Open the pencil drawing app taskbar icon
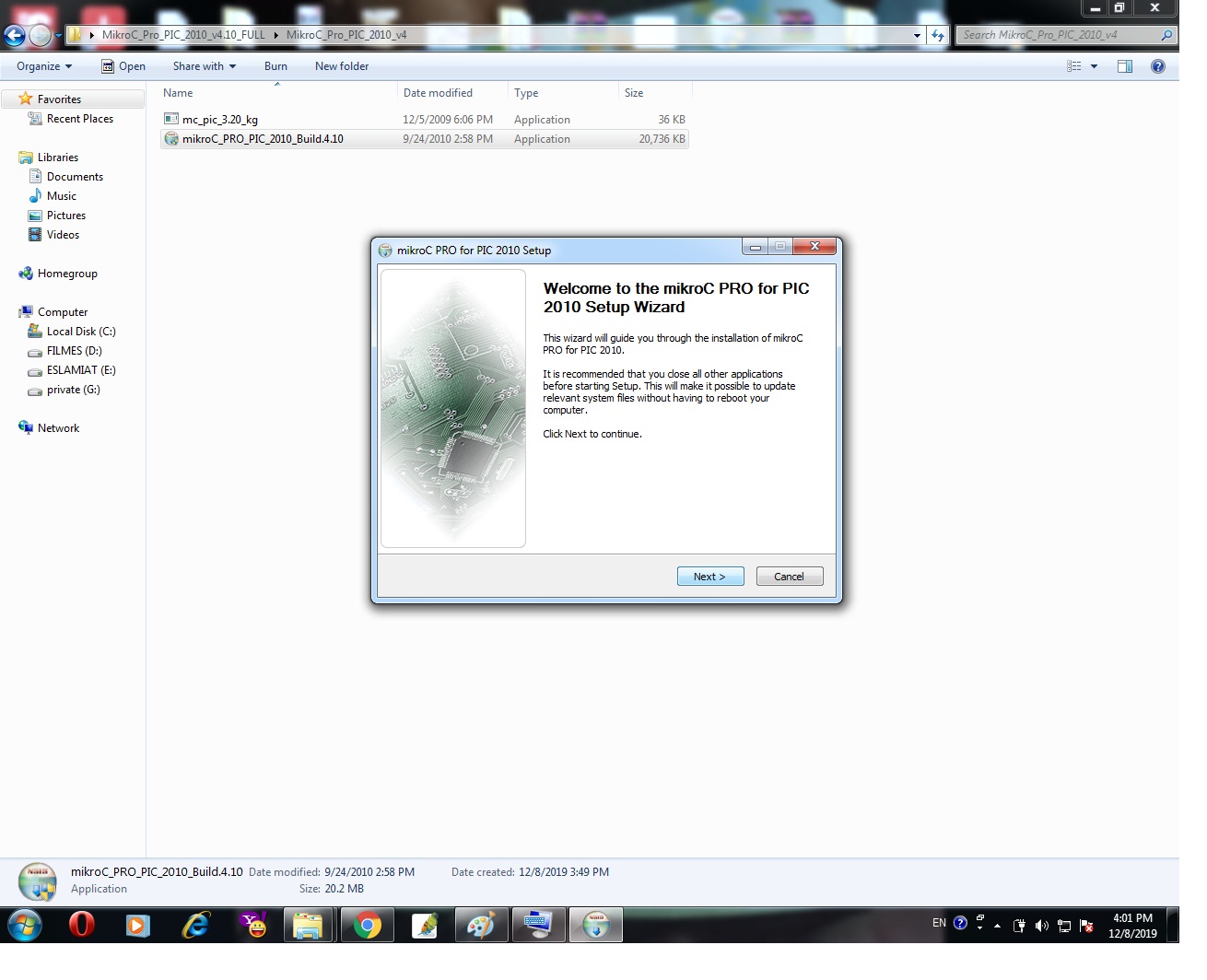Image resolution: width=1207 pixels, height=980 pixels. click(424, 925)
